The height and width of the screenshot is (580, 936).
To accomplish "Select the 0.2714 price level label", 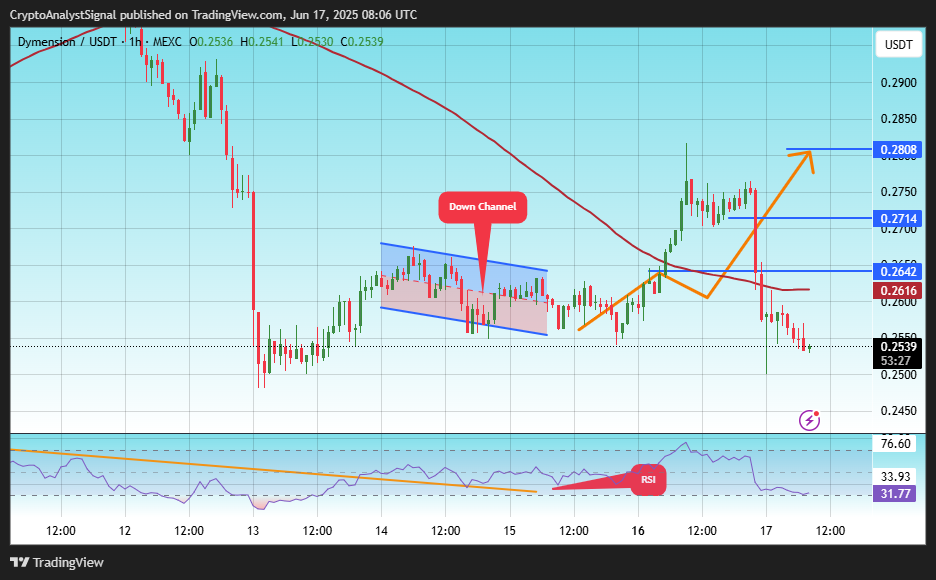I will click(x=897, y=218).
